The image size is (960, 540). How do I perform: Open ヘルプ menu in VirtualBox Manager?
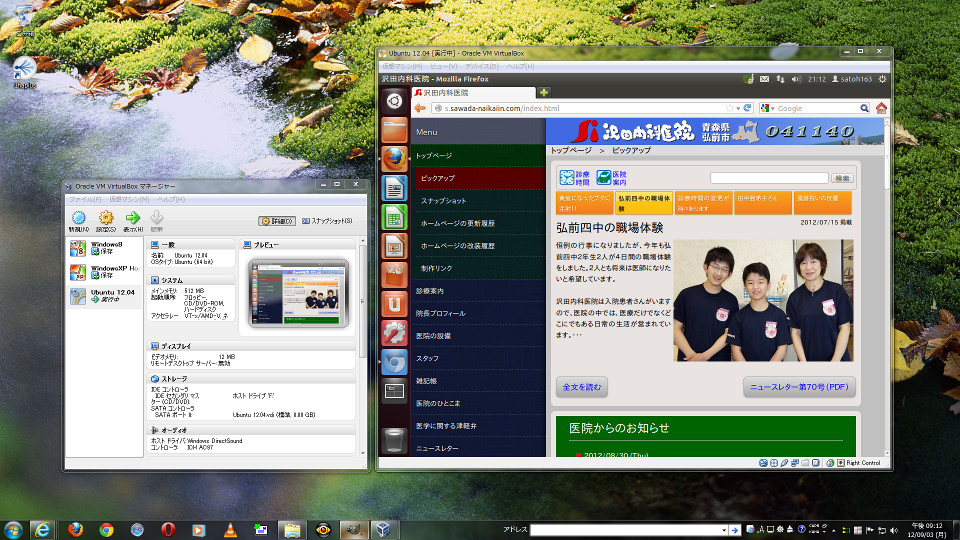[x=171, y=200]
